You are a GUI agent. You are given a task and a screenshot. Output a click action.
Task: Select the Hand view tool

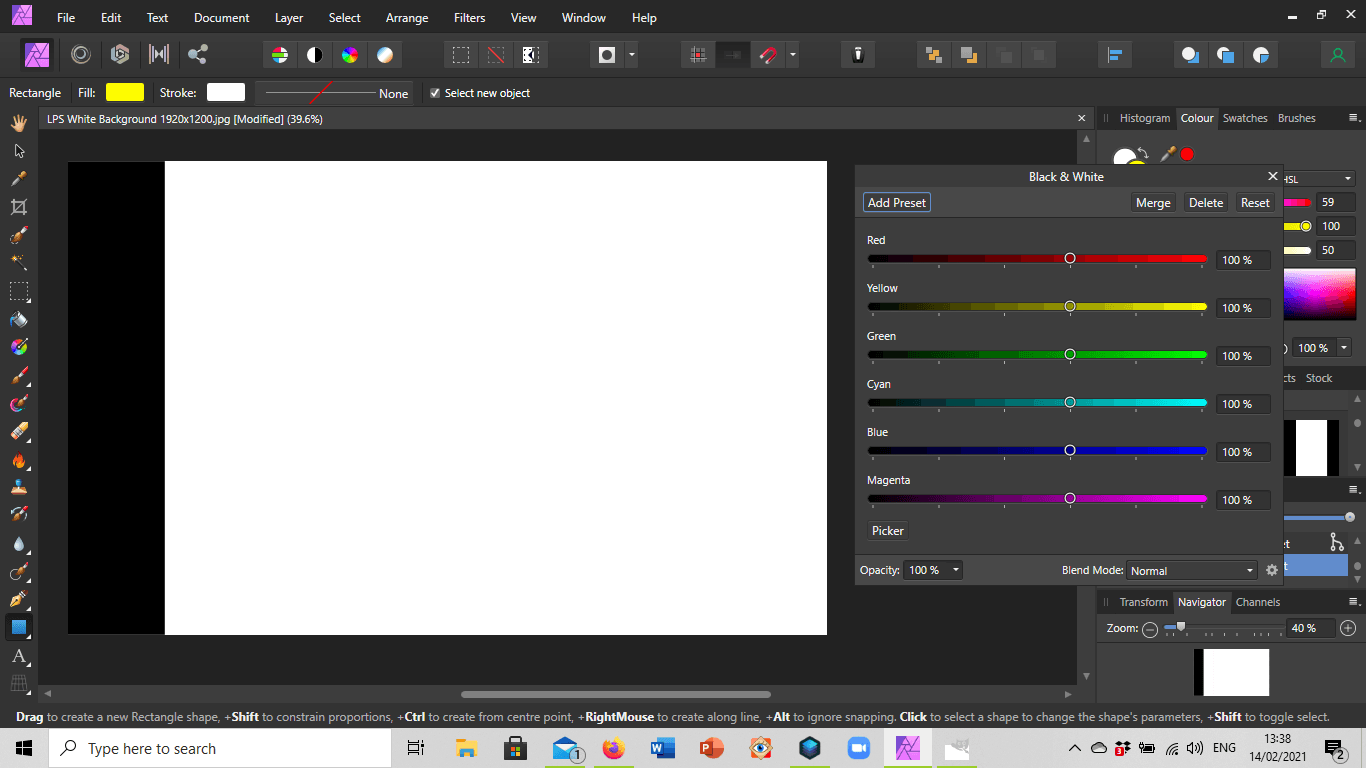18,123
